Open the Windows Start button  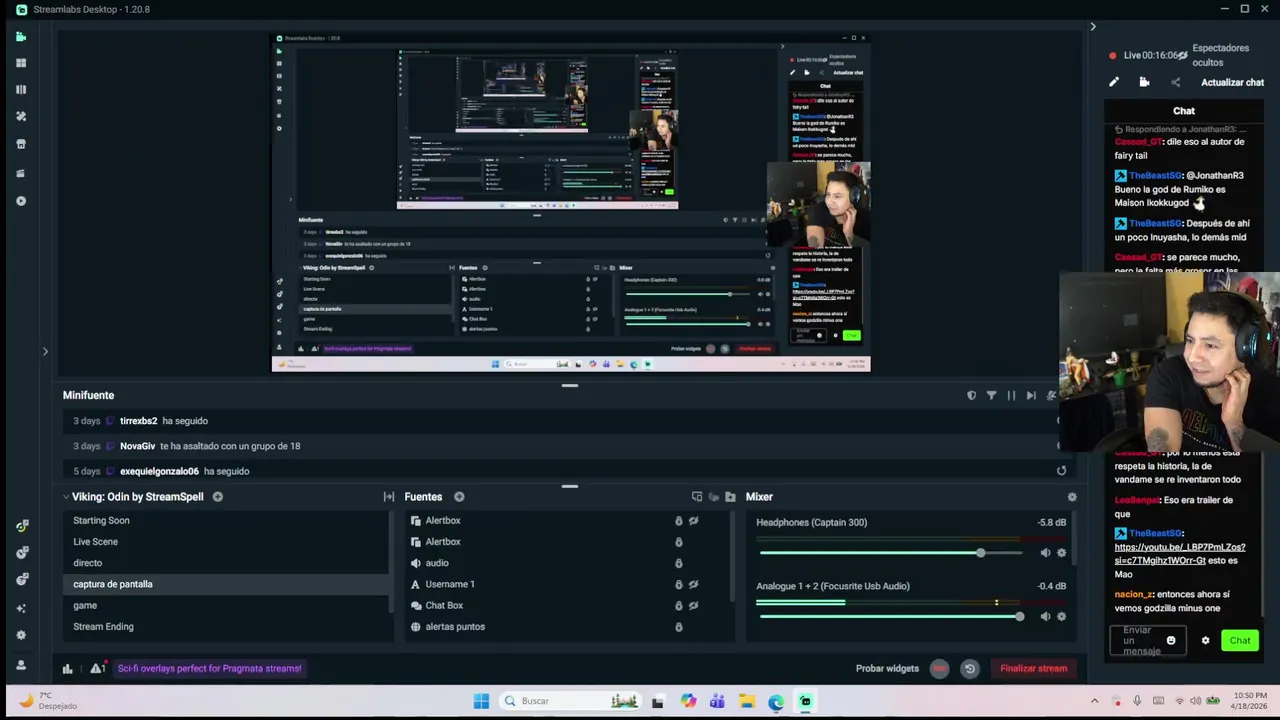point(481,702)
